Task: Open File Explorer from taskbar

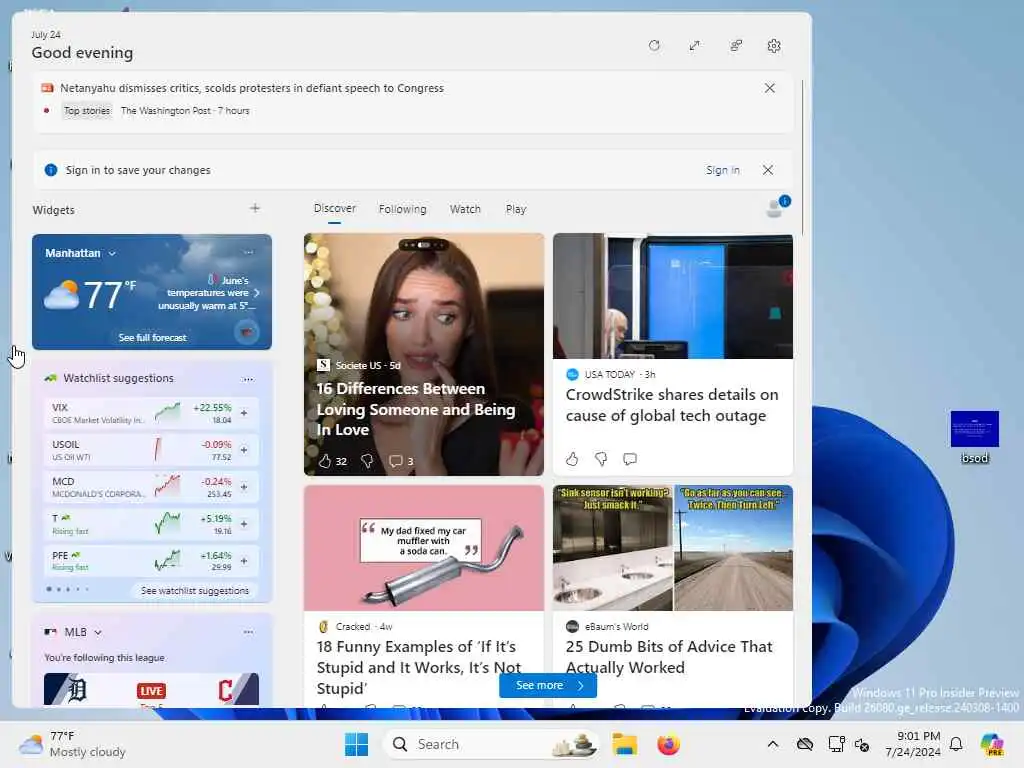Action: [624, 744]
